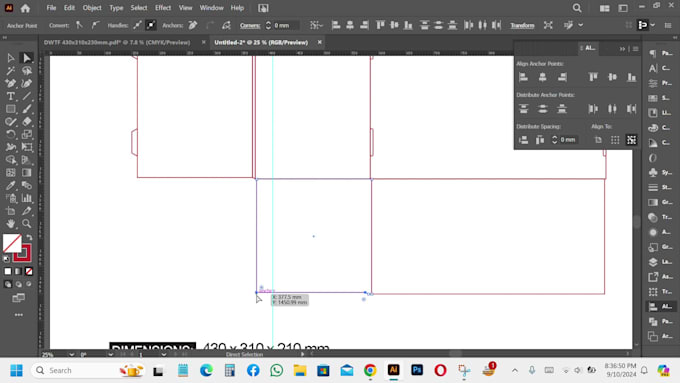Select the Artboard tool
The width and height of the screenshot is (680, 383).
(x=11, y=211)
